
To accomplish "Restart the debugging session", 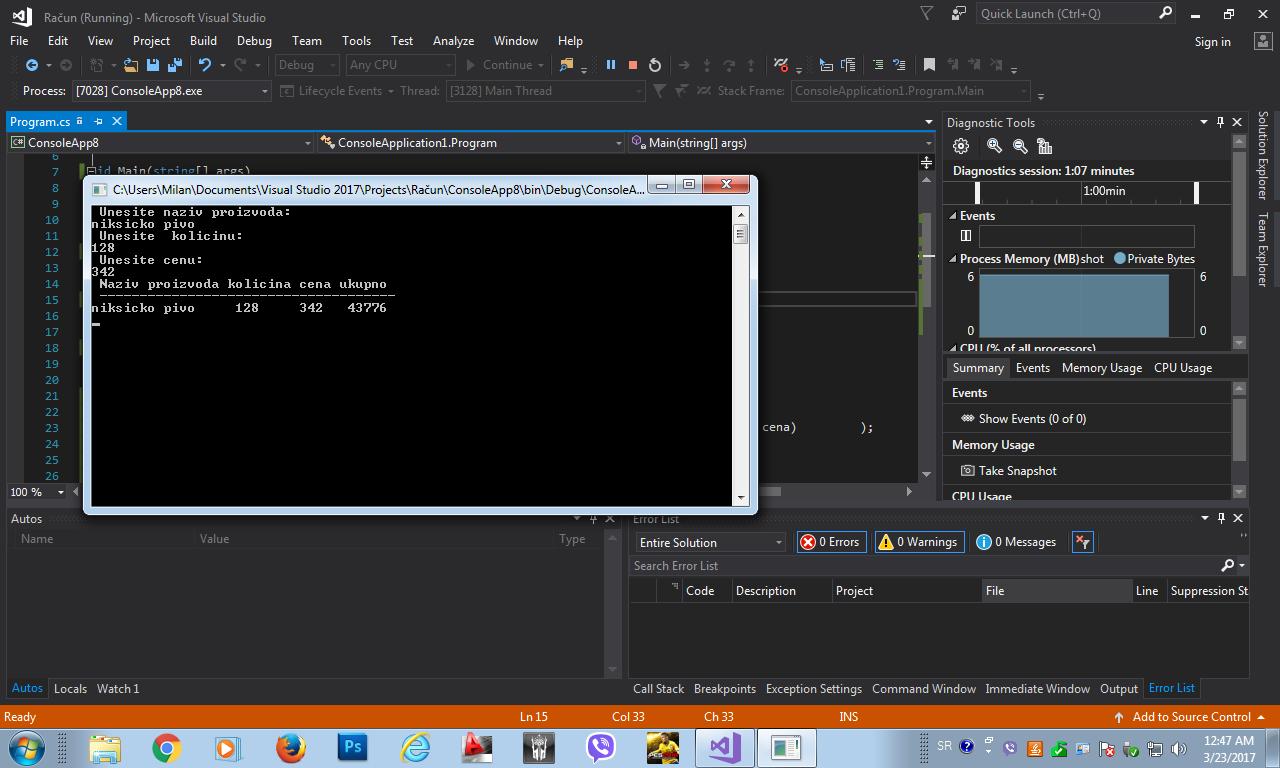I will 655,65.
